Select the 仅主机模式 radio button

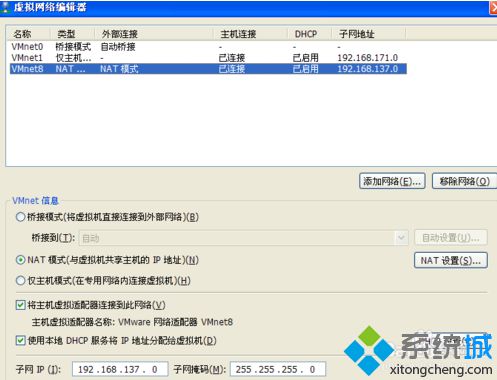click(20, 281)
